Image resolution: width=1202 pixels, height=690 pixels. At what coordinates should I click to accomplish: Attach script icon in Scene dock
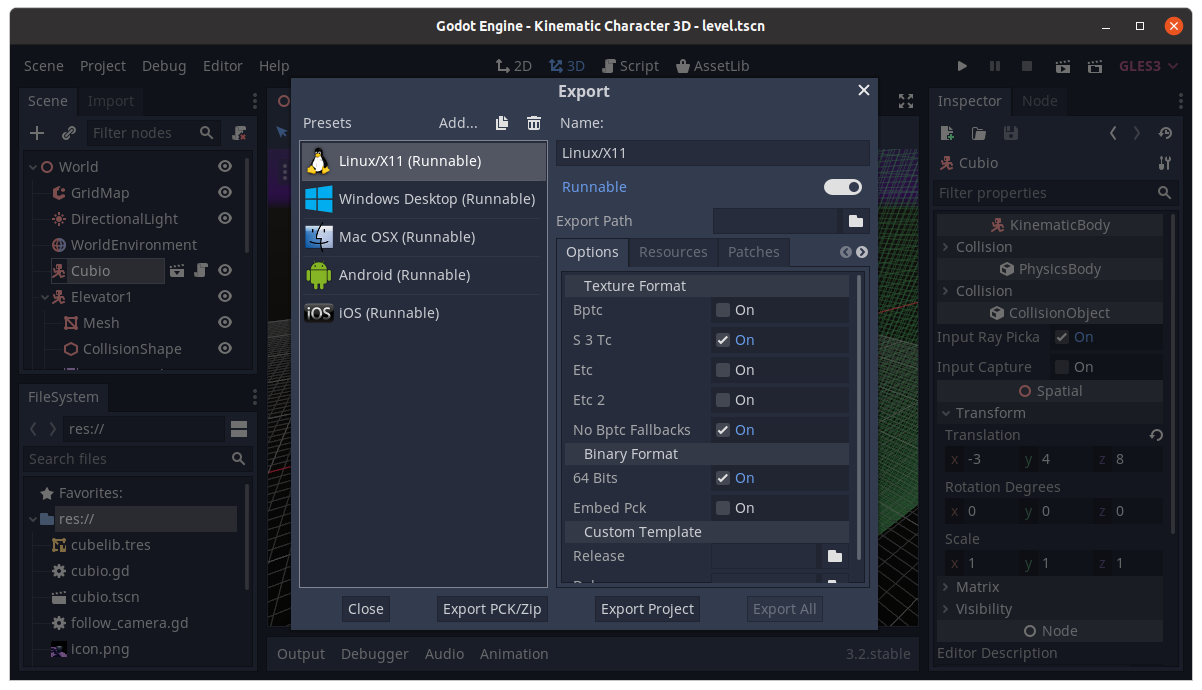[x=239, y=133]
